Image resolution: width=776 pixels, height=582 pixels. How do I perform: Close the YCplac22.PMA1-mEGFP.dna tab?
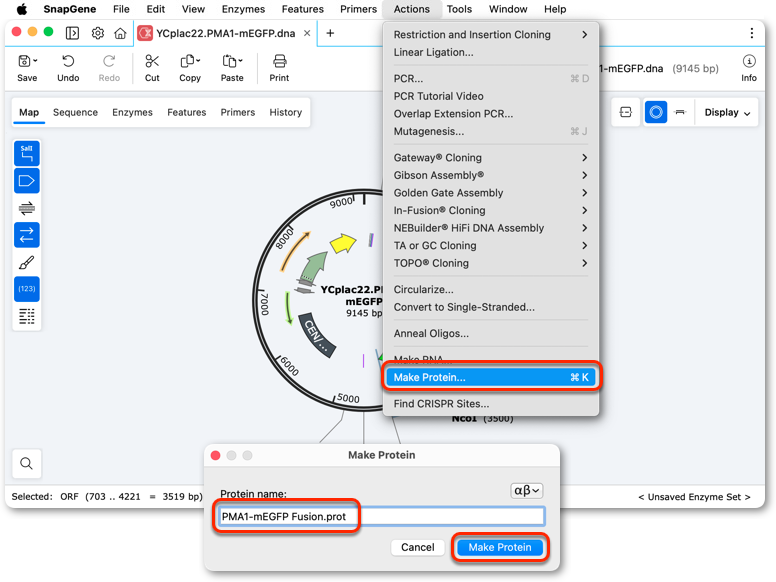tap(307, 33)
